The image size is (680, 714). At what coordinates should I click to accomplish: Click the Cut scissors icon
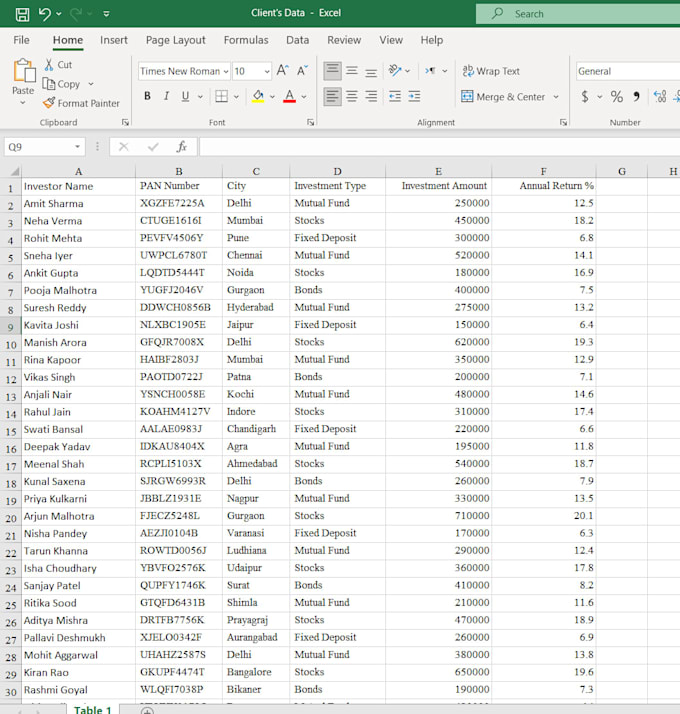[49, 65]
